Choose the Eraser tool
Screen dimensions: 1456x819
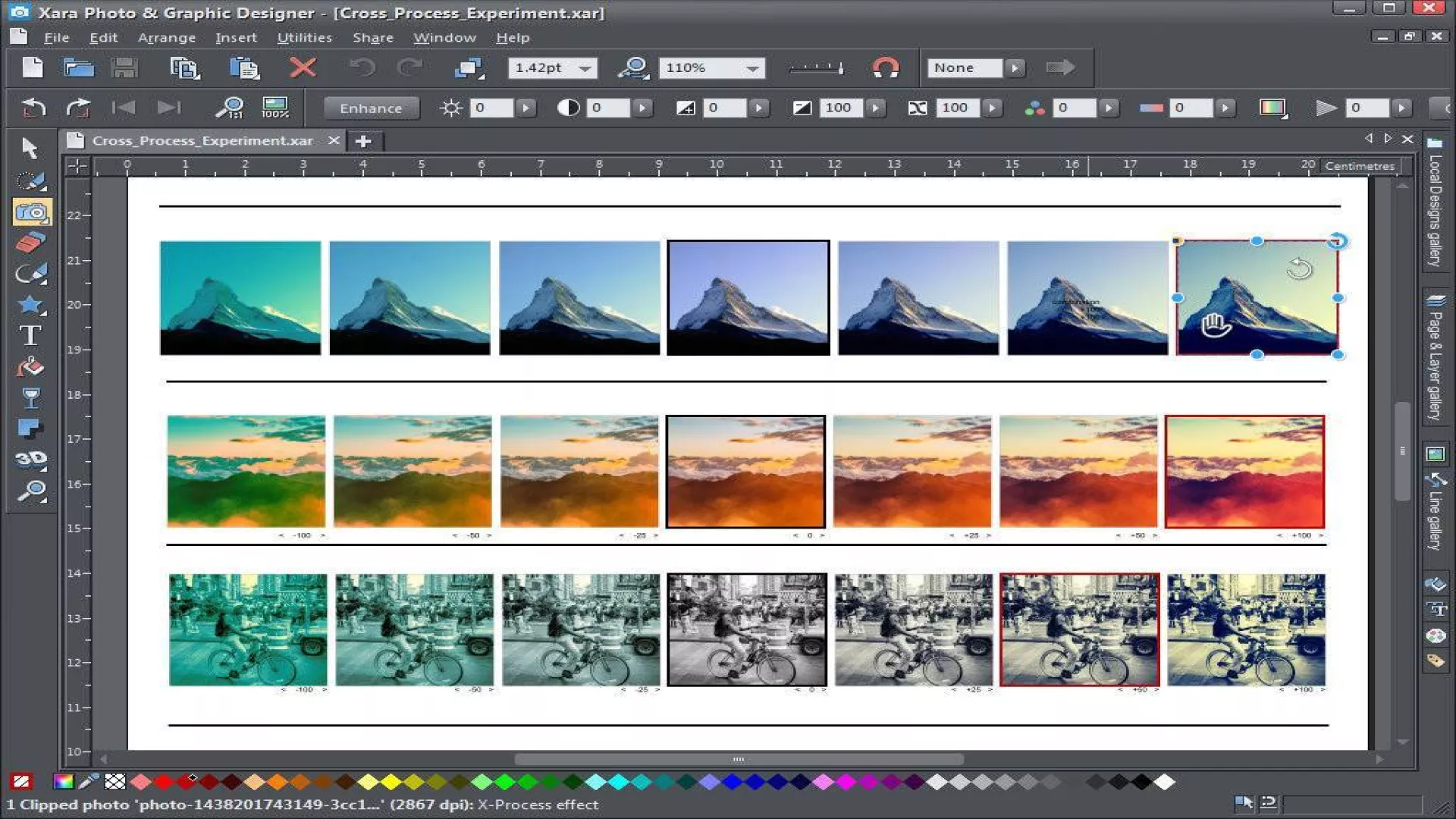tap(30, 243)
